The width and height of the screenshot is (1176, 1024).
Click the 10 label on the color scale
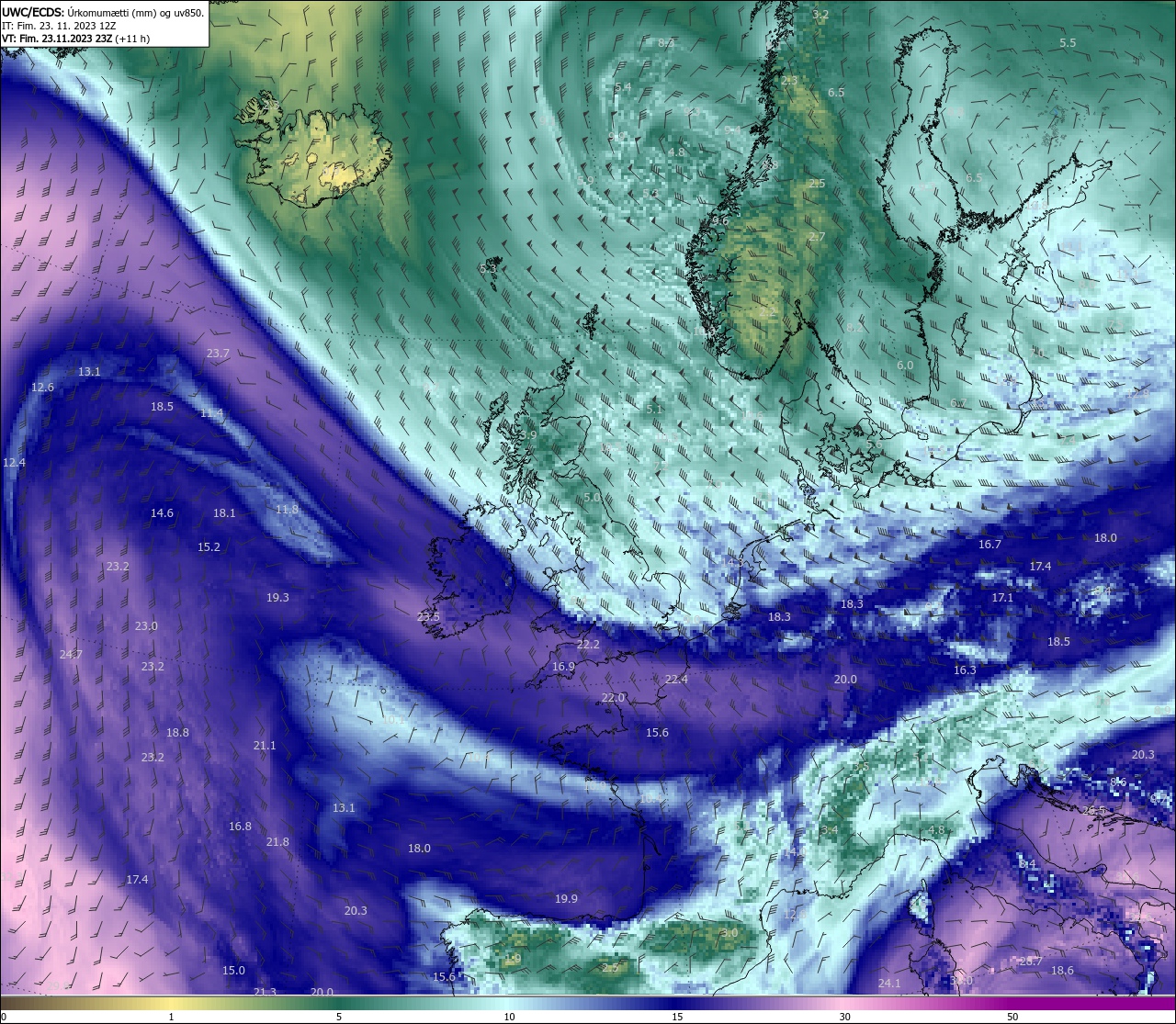click(509, 1017)
